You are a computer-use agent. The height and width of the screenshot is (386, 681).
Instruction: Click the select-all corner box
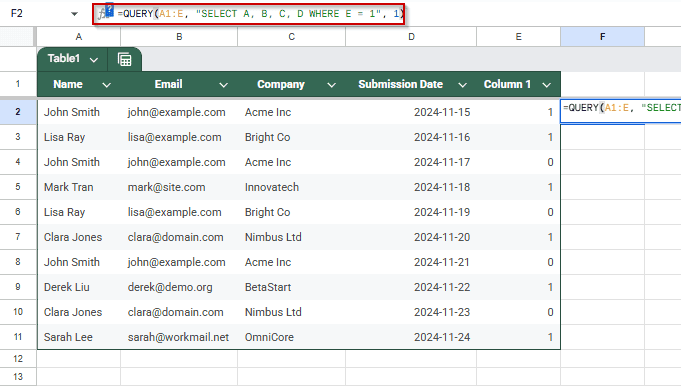tap(17, 37)
